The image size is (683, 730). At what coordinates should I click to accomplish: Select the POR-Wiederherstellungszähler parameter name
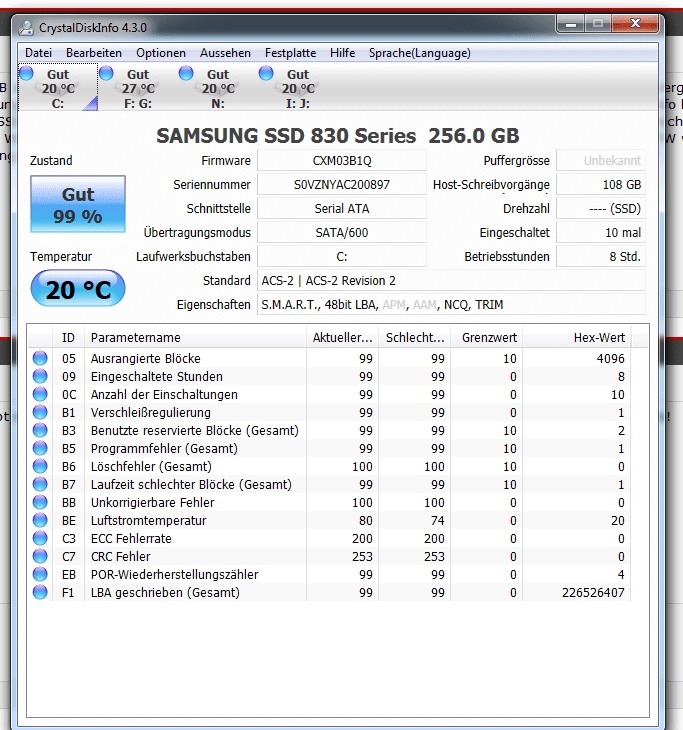point(175,575)
